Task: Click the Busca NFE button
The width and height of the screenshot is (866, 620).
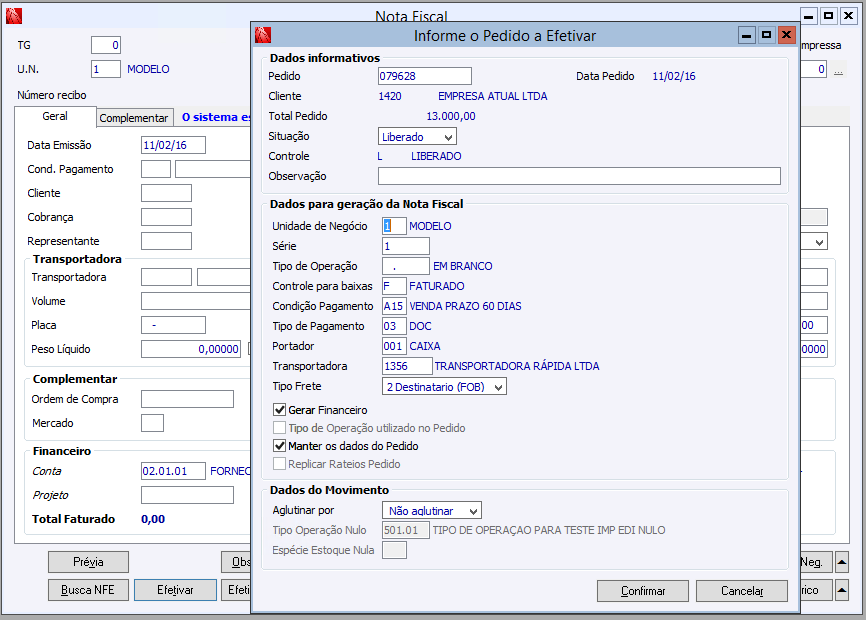Action: [x=88, y=590]
